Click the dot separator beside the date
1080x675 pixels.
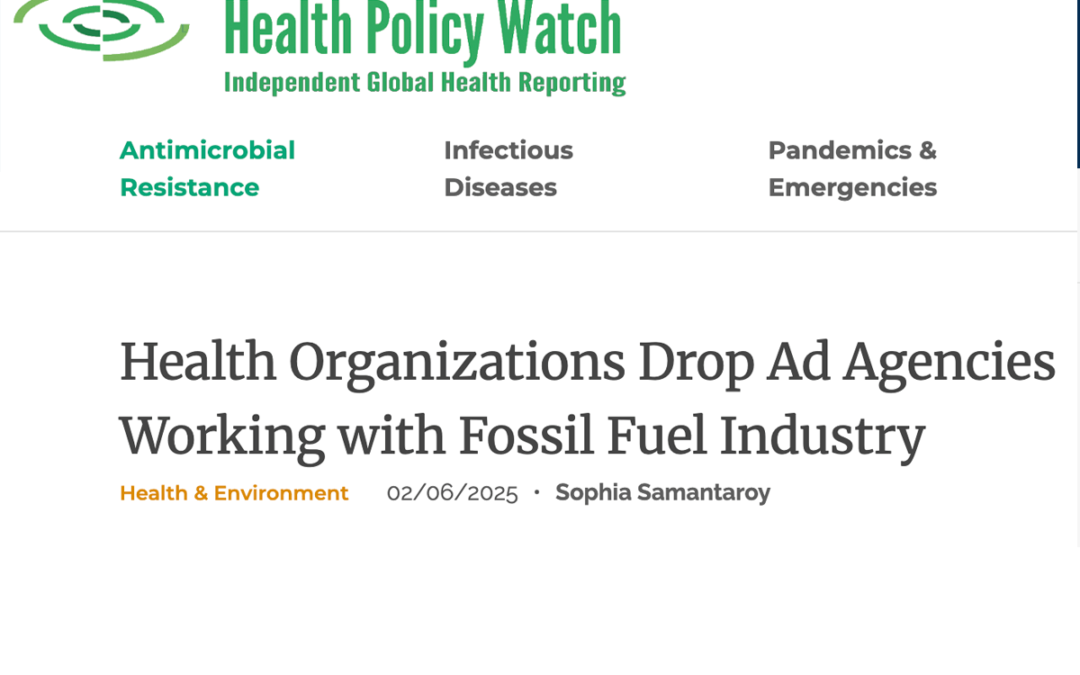pyautogui.click(x=537, y=492)
